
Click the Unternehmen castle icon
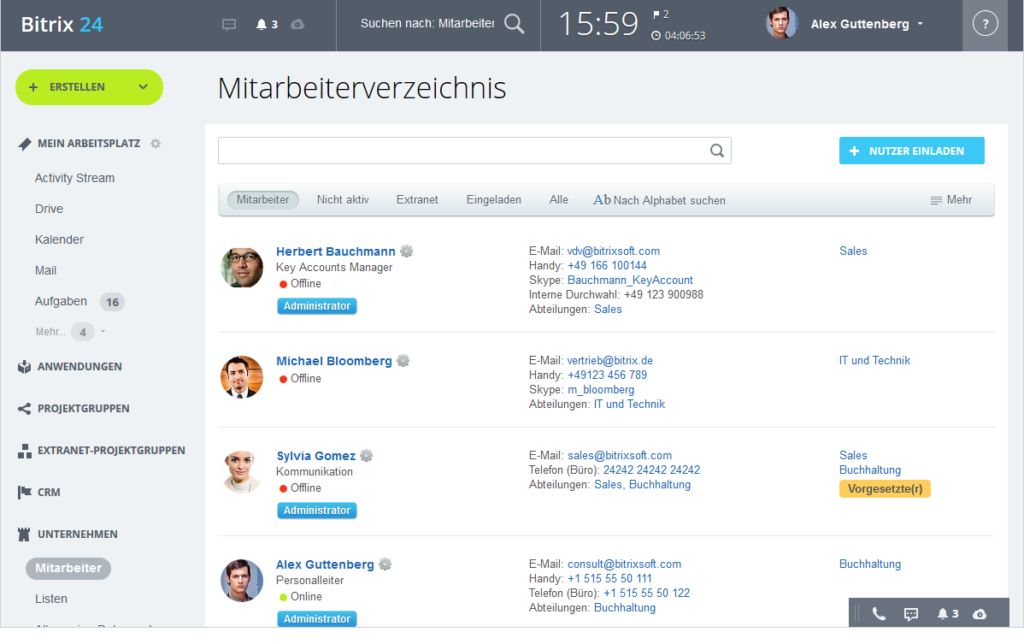pyautogui.click(x=24, y=534)
